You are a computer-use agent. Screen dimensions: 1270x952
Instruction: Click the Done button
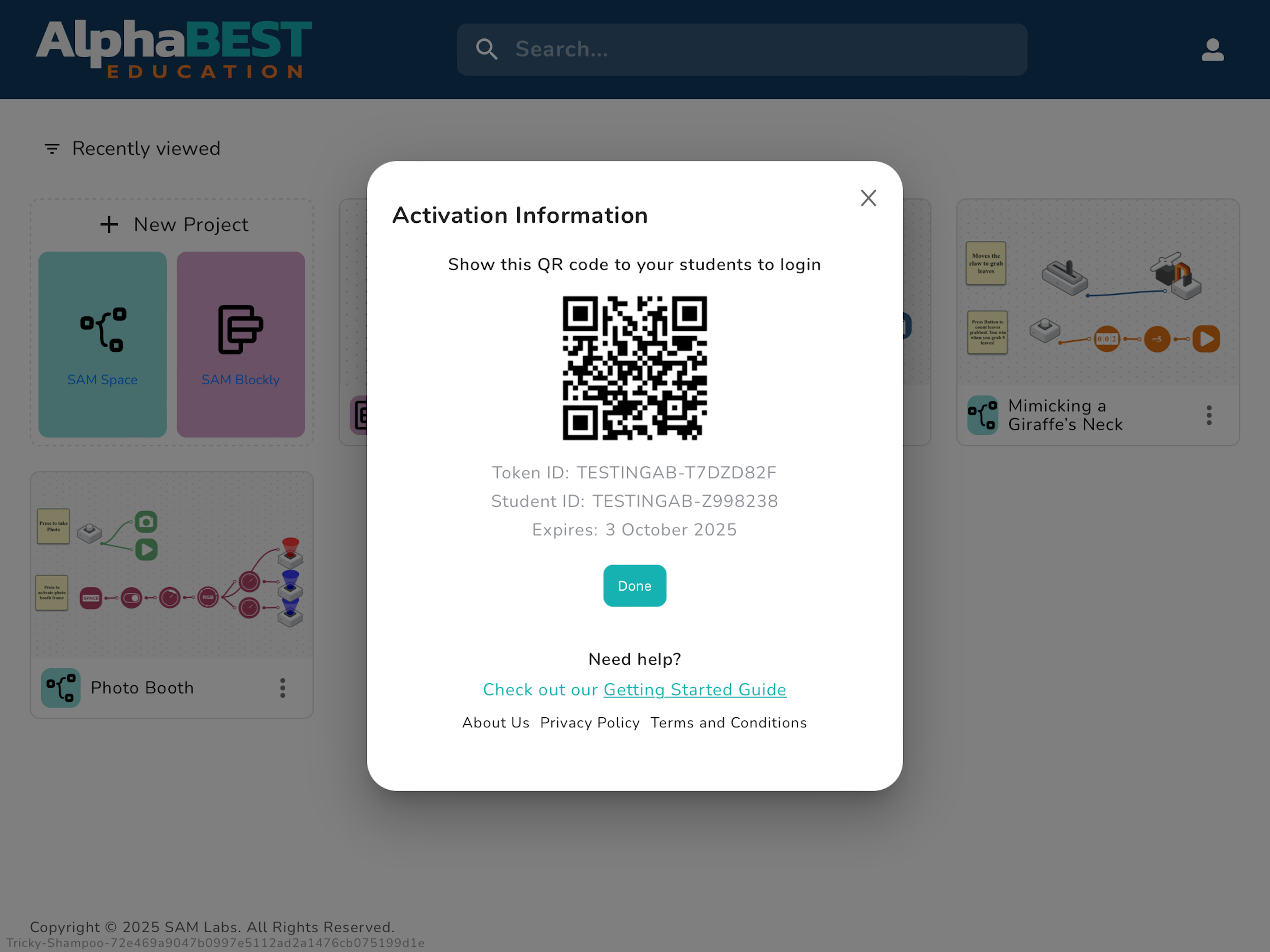point(635,585)
